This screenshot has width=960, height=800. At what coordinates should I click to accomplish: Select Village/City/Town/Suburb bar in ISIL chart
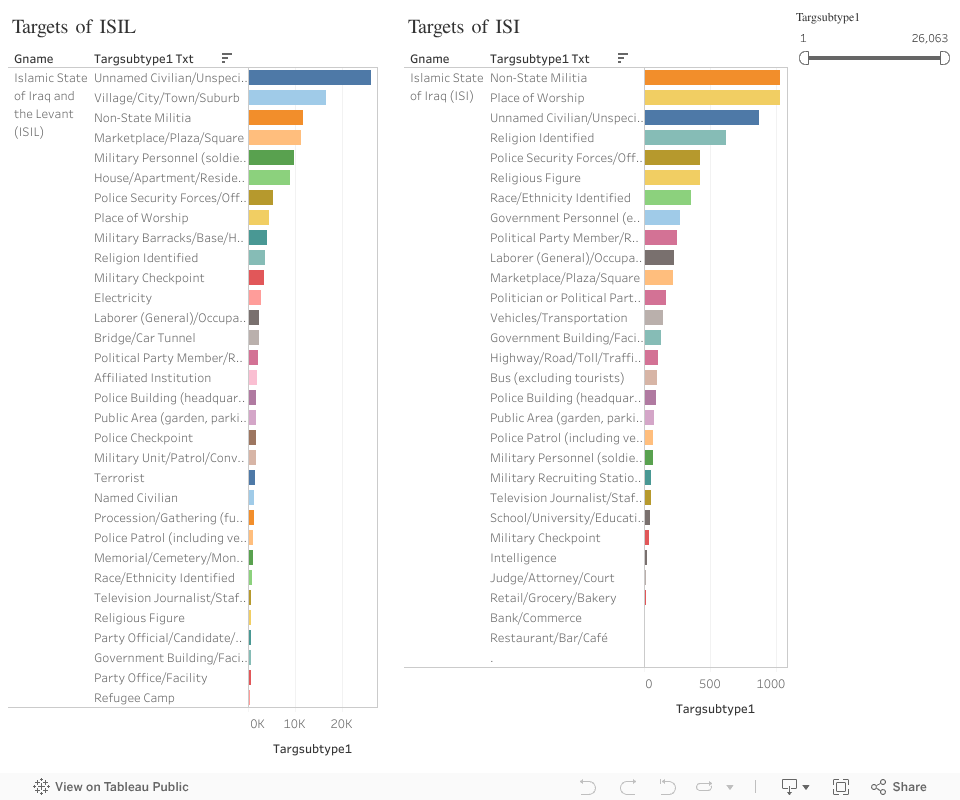tap(287, 98)
